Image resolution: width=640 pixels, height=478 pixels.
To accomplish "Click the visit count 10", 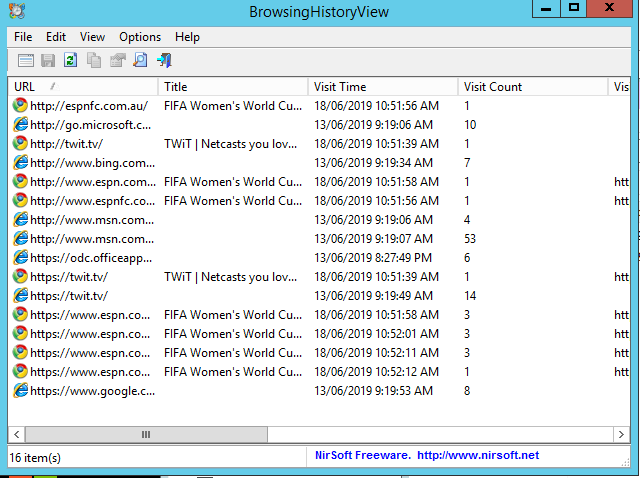I will tap(470, 125).
